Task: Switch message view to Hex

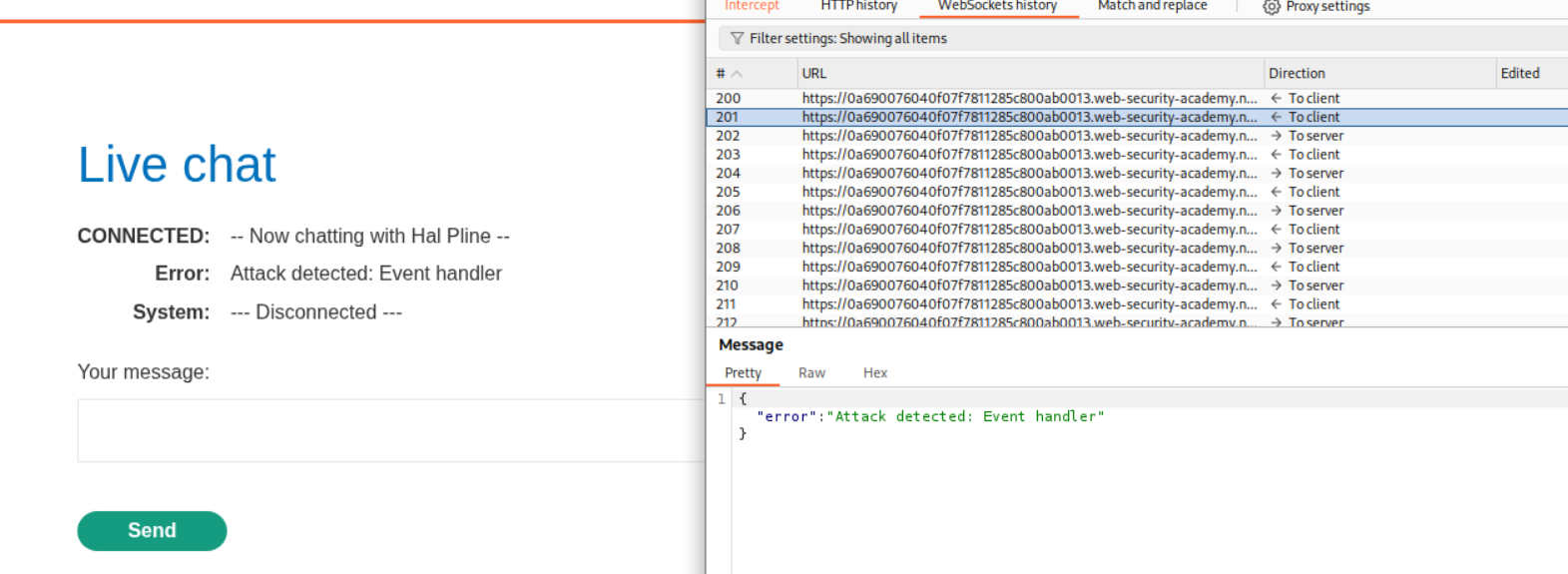Action: tap(874, 373)
